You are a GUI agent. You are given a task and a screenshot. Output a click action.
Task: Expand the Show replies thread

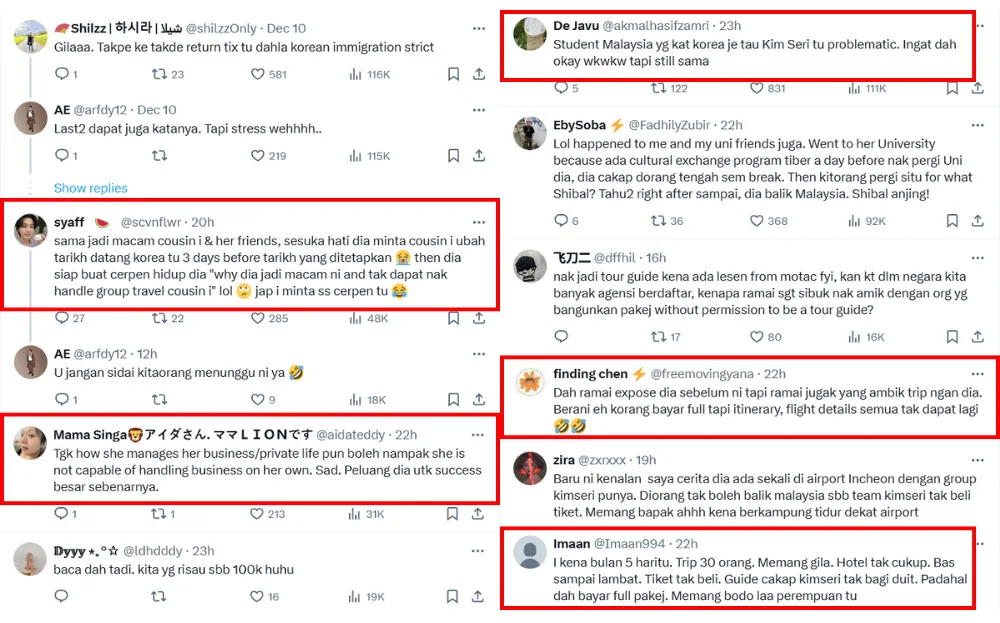90,188
